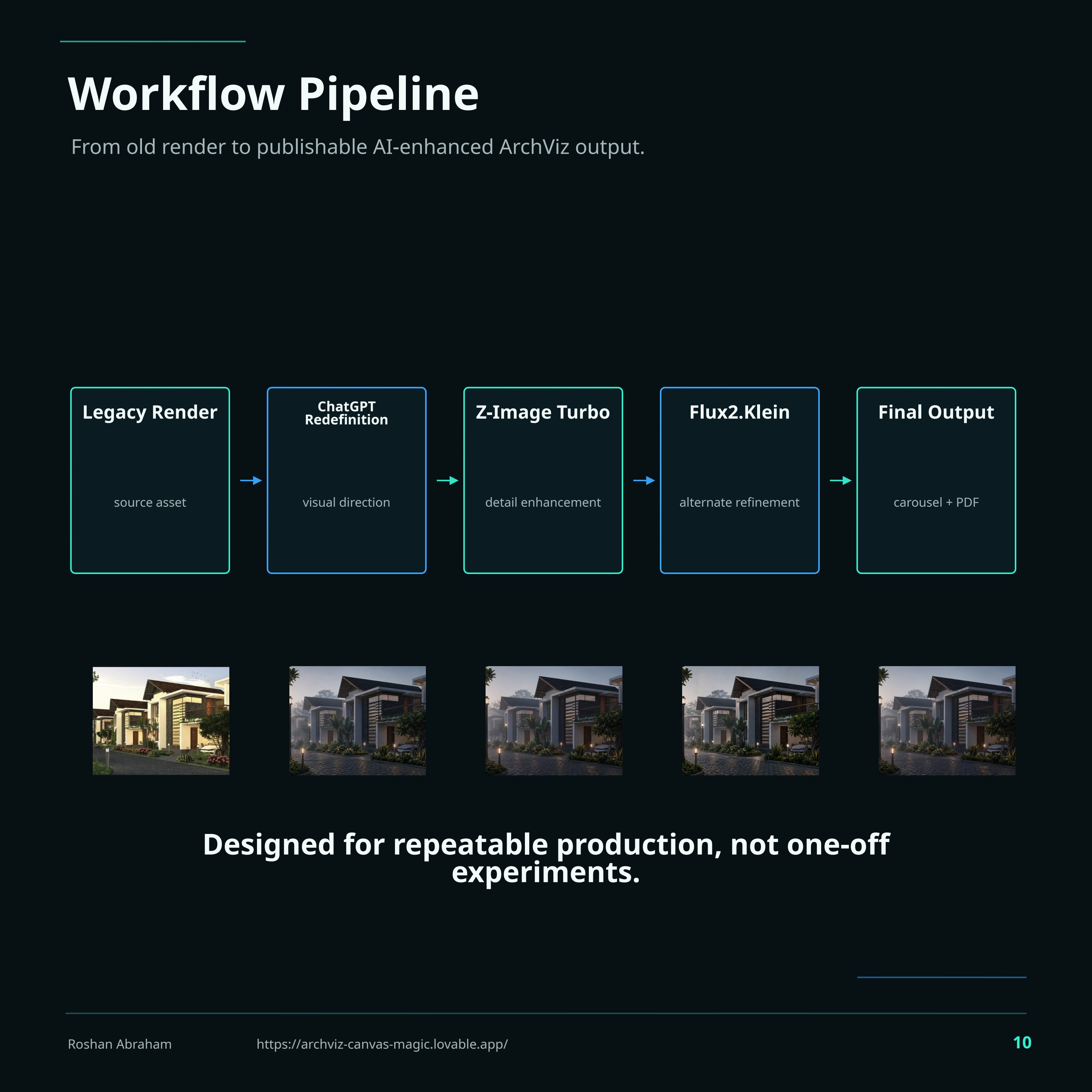Image resolution: width=1092 pixels, height=1092 pixels.
Task: Click the 'detail enhancement' label
Action: [543, 502]
